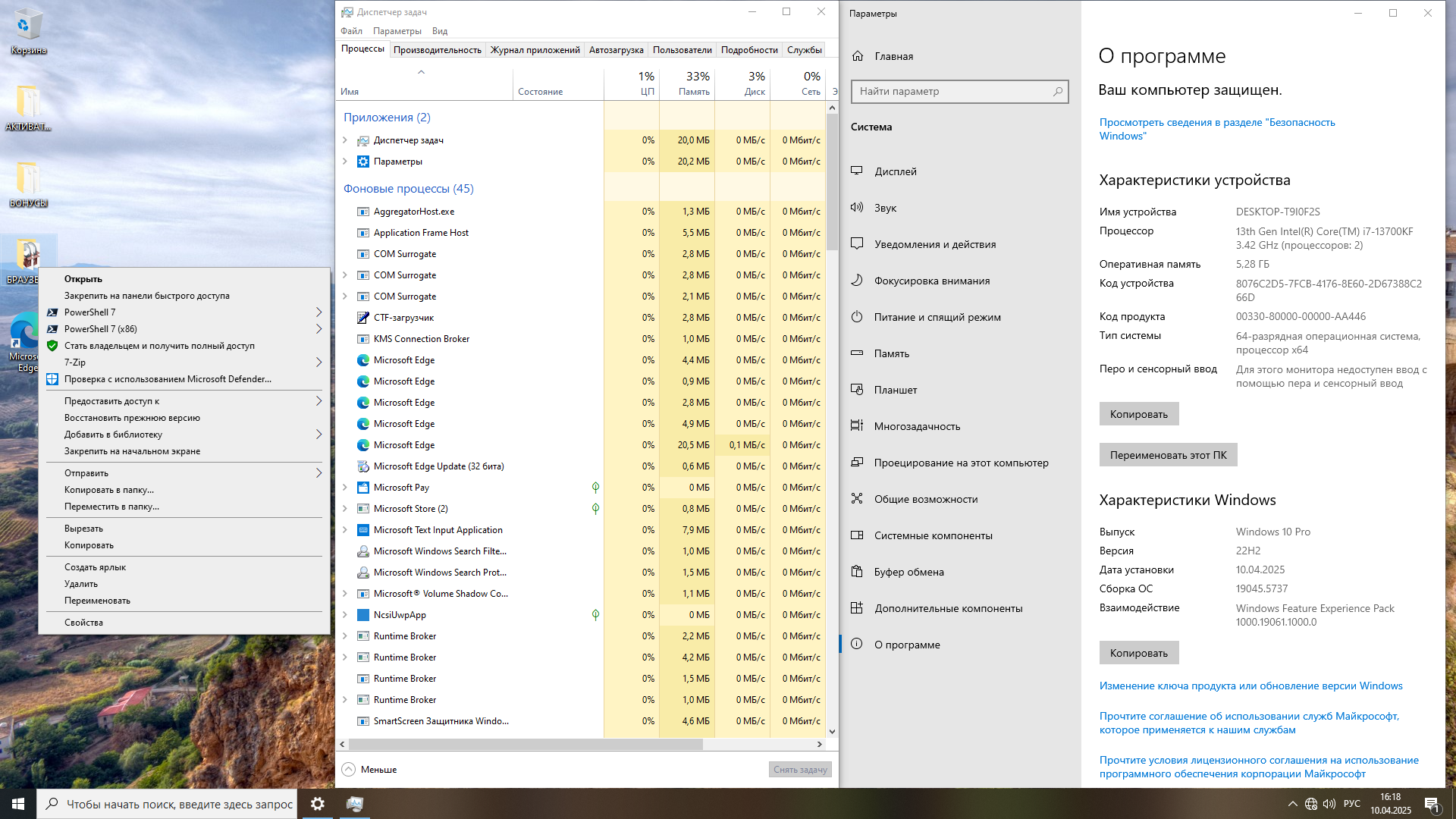Open the Питание и спящий режим power icon
This screenshot has height=819, width=1456.
857,316
